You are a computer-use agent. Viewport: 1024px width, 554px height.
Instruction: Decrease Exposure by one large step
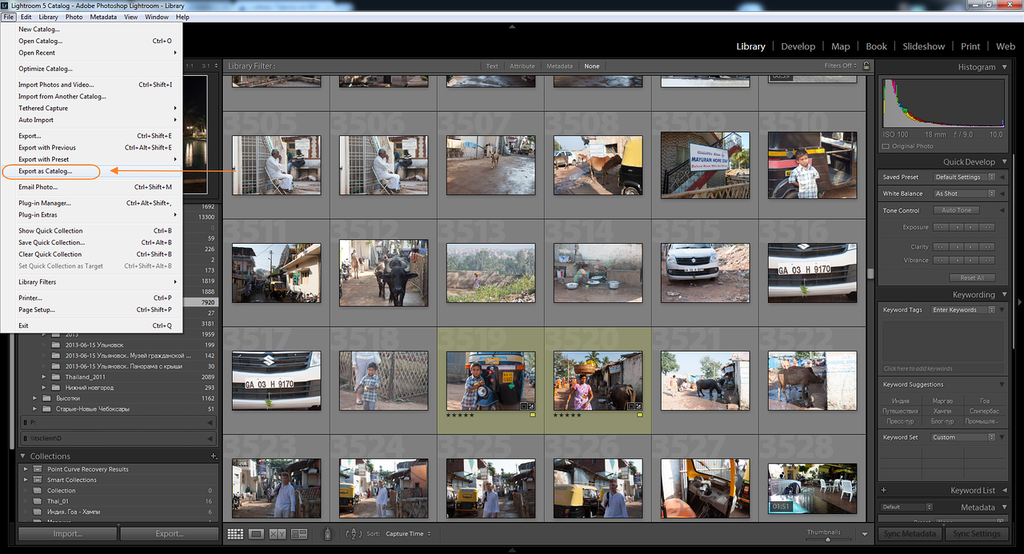point(940,227)
